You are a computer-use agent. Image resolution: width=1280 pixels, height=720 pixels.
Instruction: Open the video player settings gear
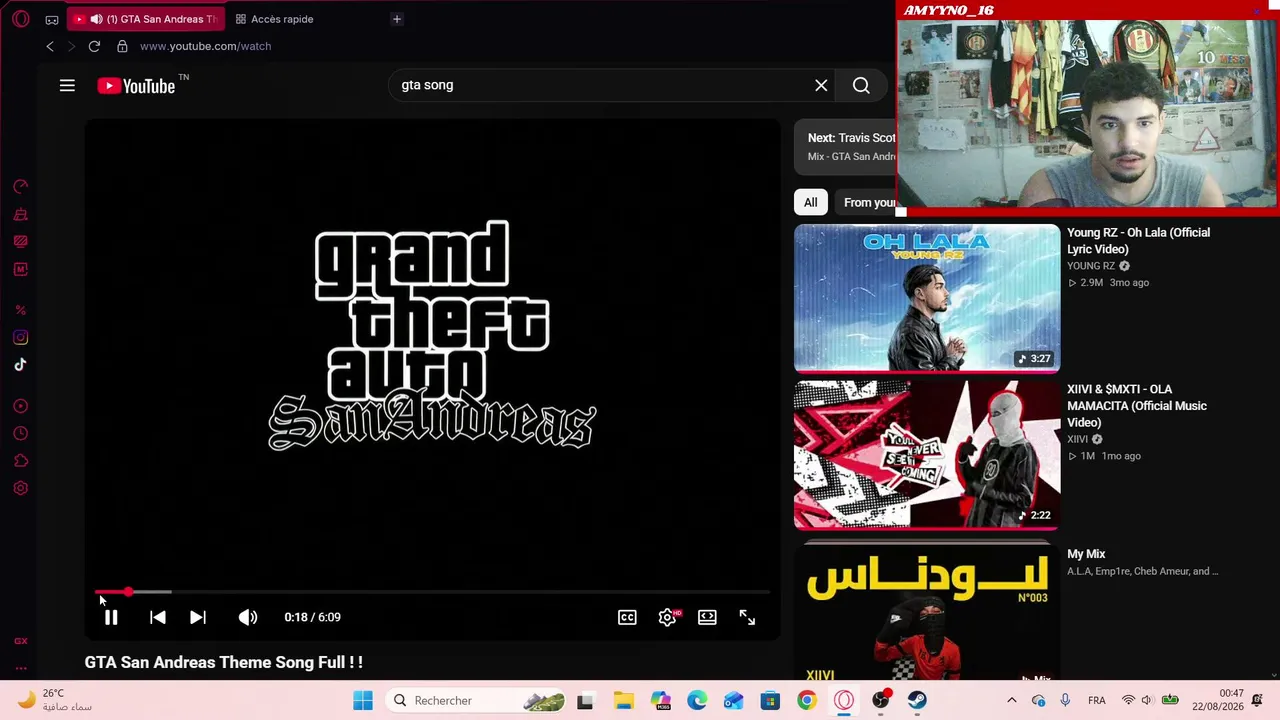[668, 618]
